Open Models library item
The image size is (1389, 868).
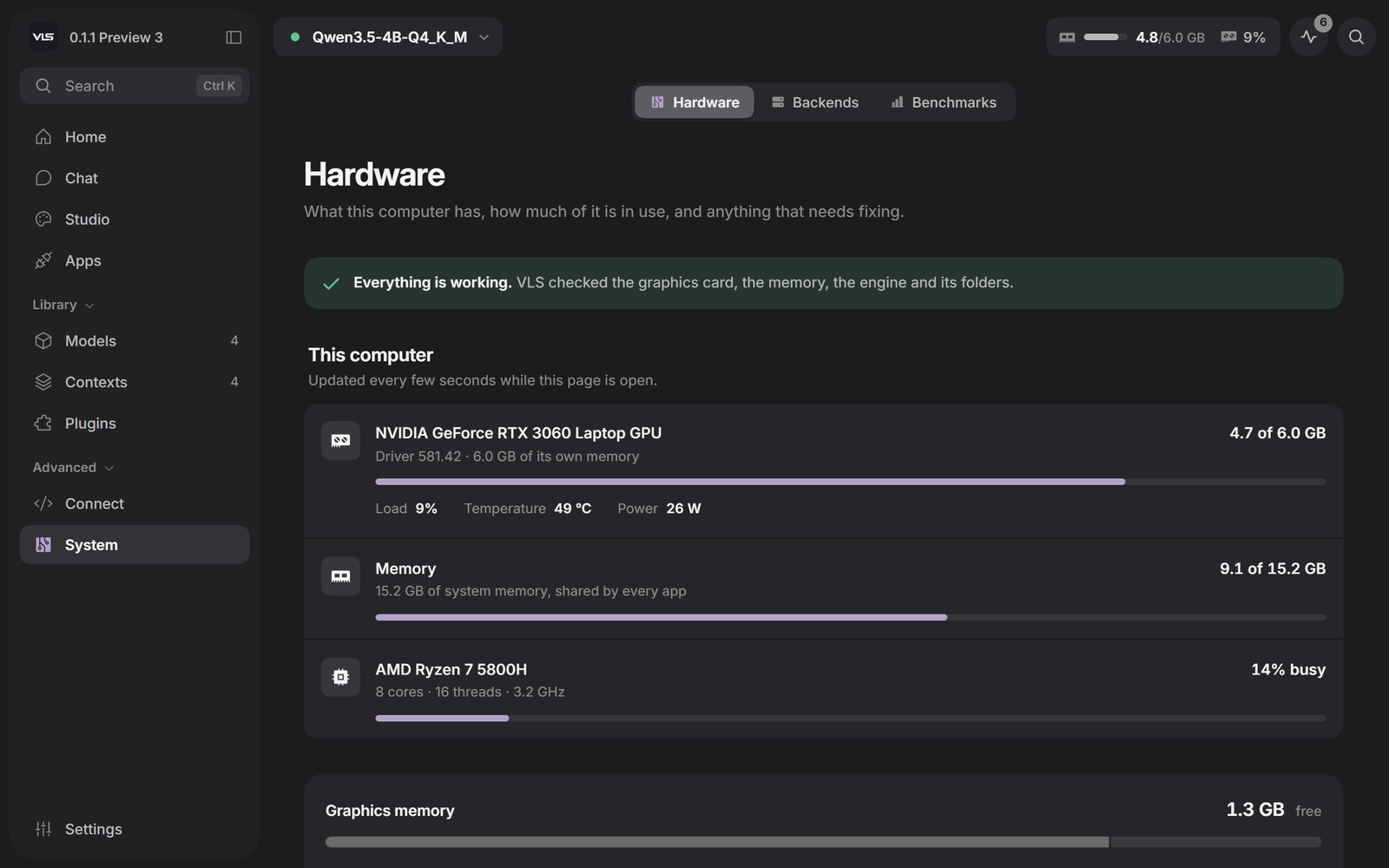(x=135, y=341)
